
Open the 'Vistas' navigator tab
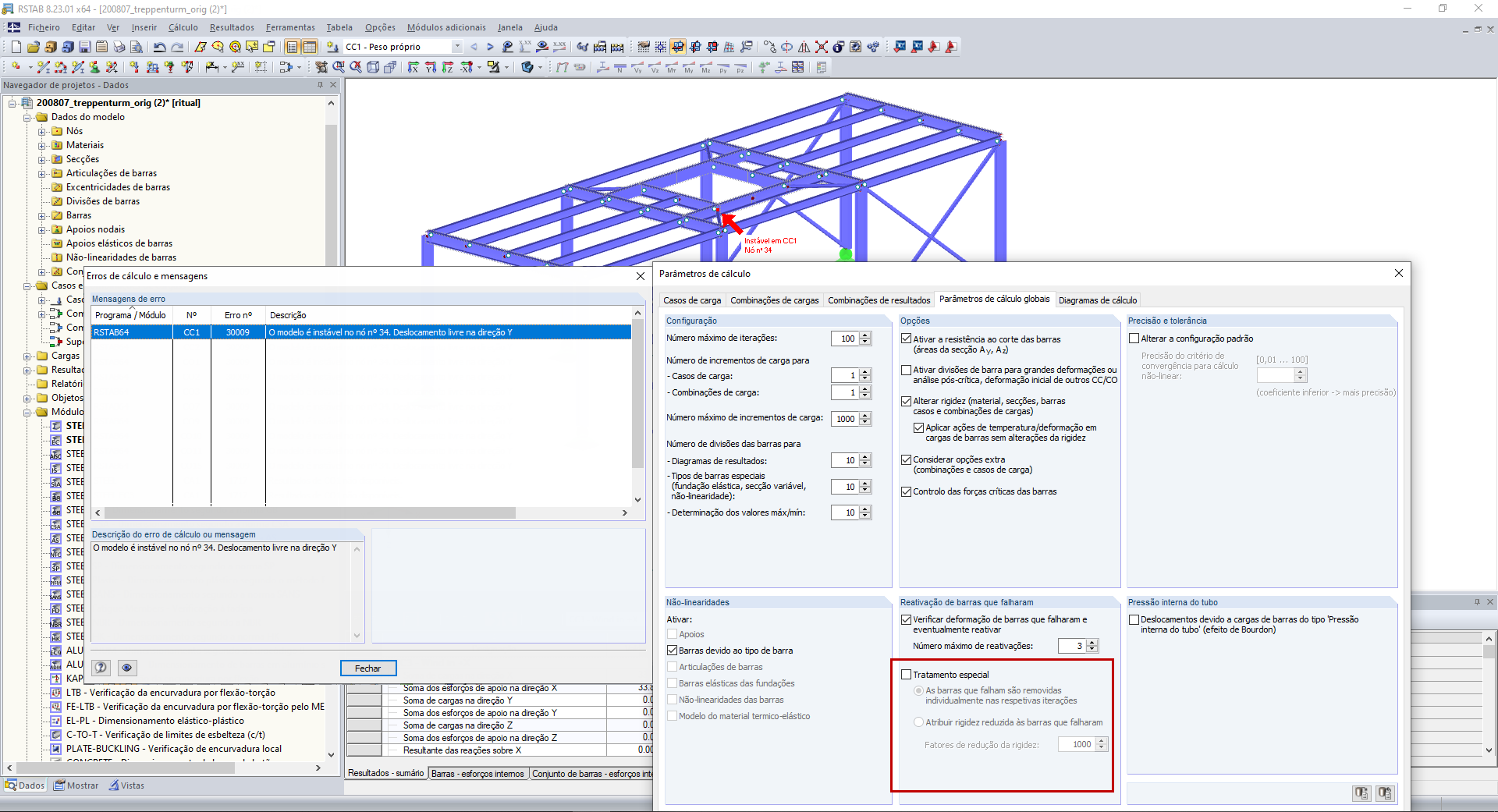126,785
